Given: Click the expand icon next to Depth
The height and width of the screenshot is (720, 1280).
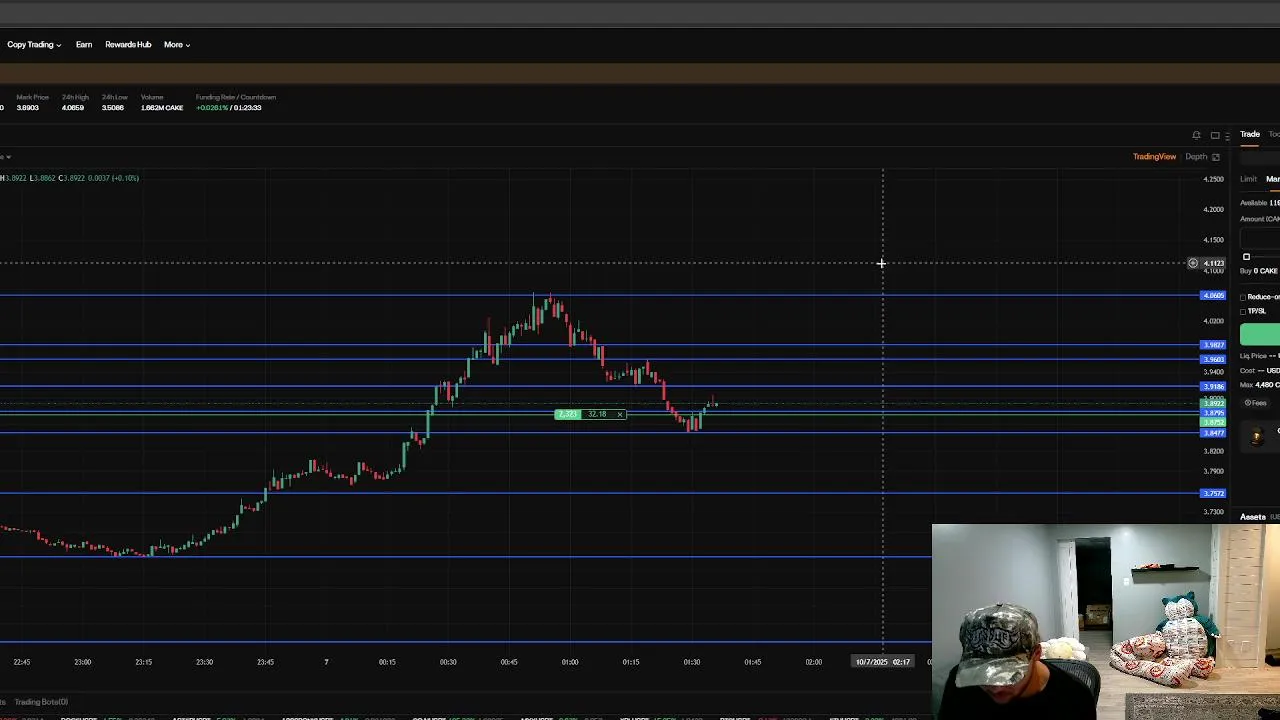Looking at the screenshot, I should [1216, 157].
